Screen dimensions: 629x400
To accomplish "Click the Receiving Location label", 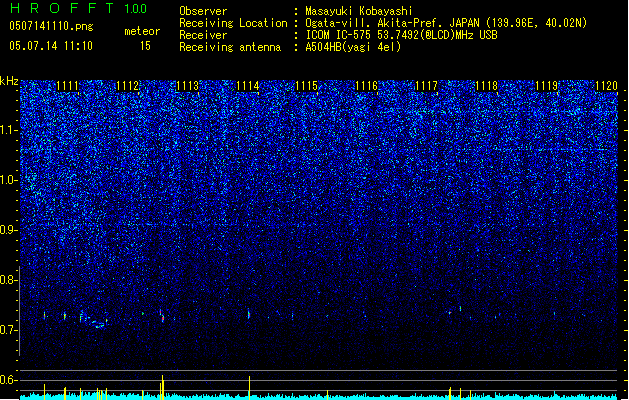I will [233, 23].
